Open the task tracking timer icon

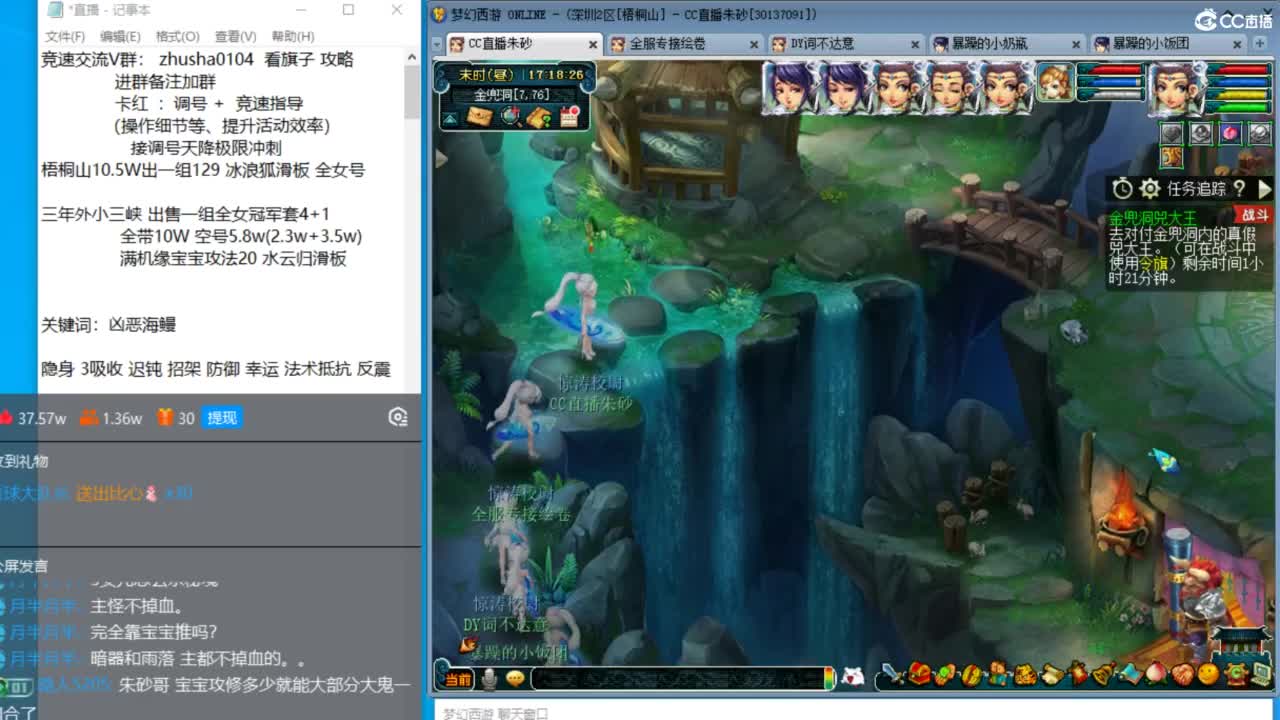1122,188
